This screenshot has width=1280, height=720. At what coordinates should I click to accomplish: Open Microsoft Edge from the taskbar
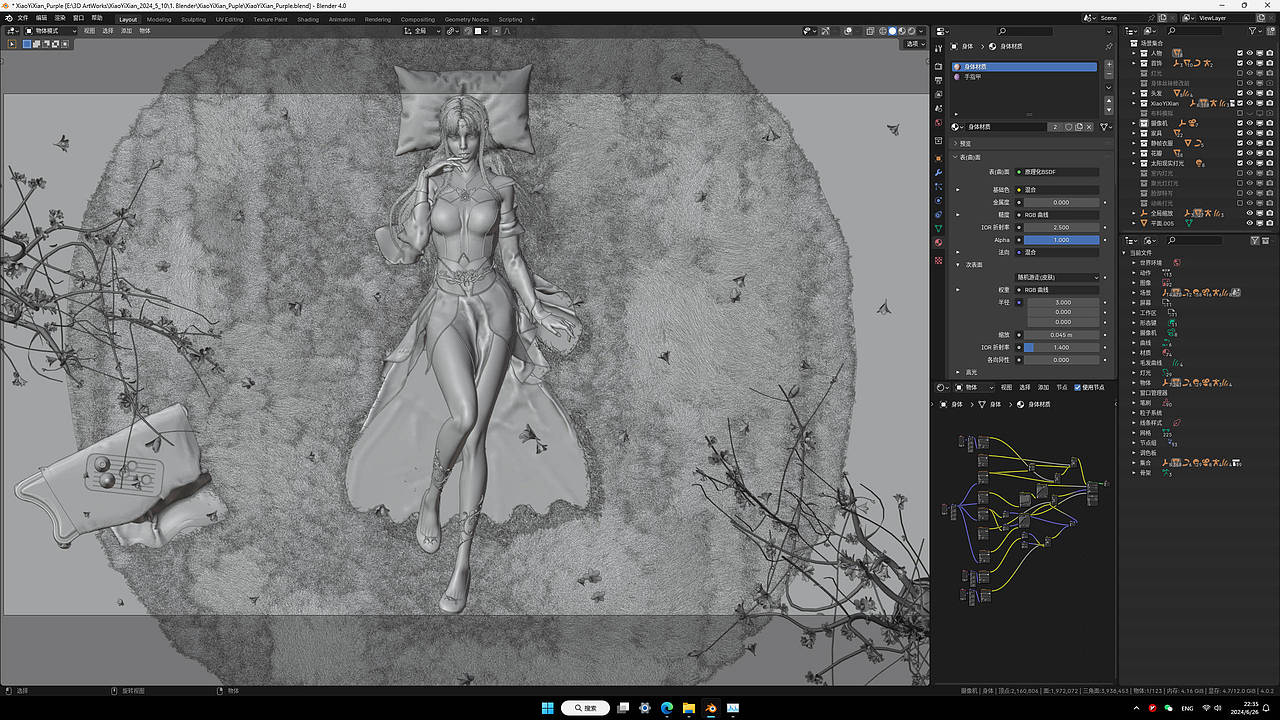point(667,708)
